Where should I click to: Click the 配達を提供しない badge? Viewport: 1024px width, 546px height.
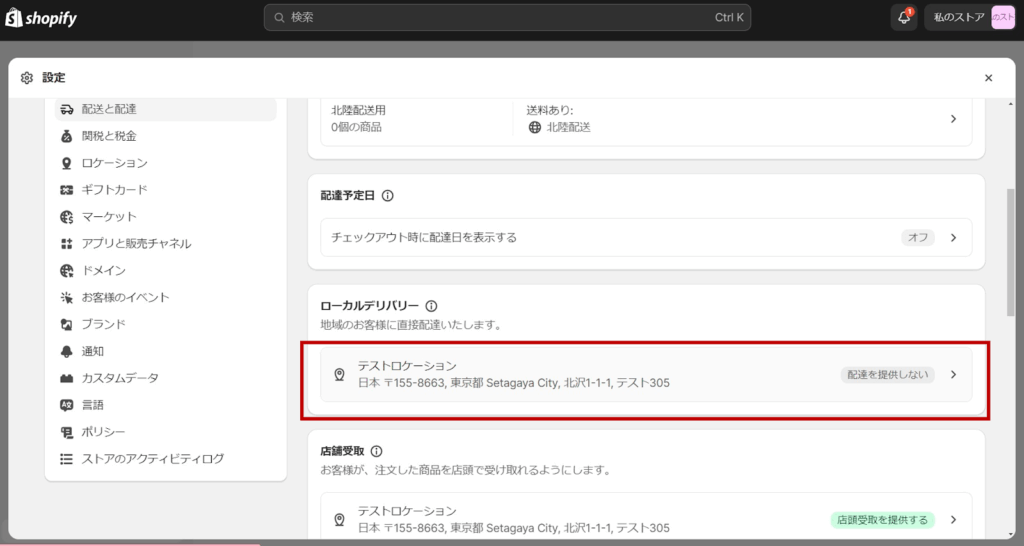(x=888, y=374)
